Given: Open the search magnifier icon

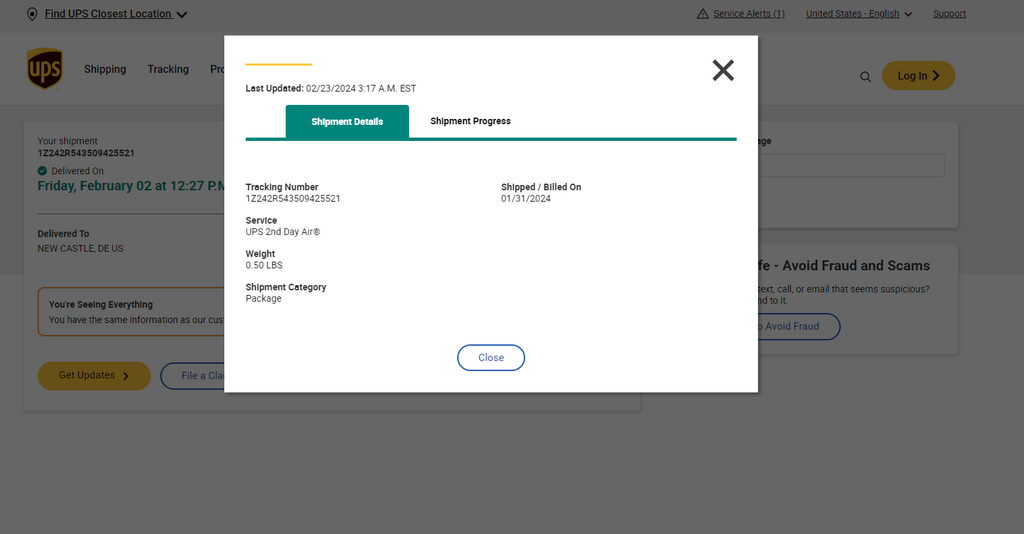Looking at the screenshot, I should point(865,77).
